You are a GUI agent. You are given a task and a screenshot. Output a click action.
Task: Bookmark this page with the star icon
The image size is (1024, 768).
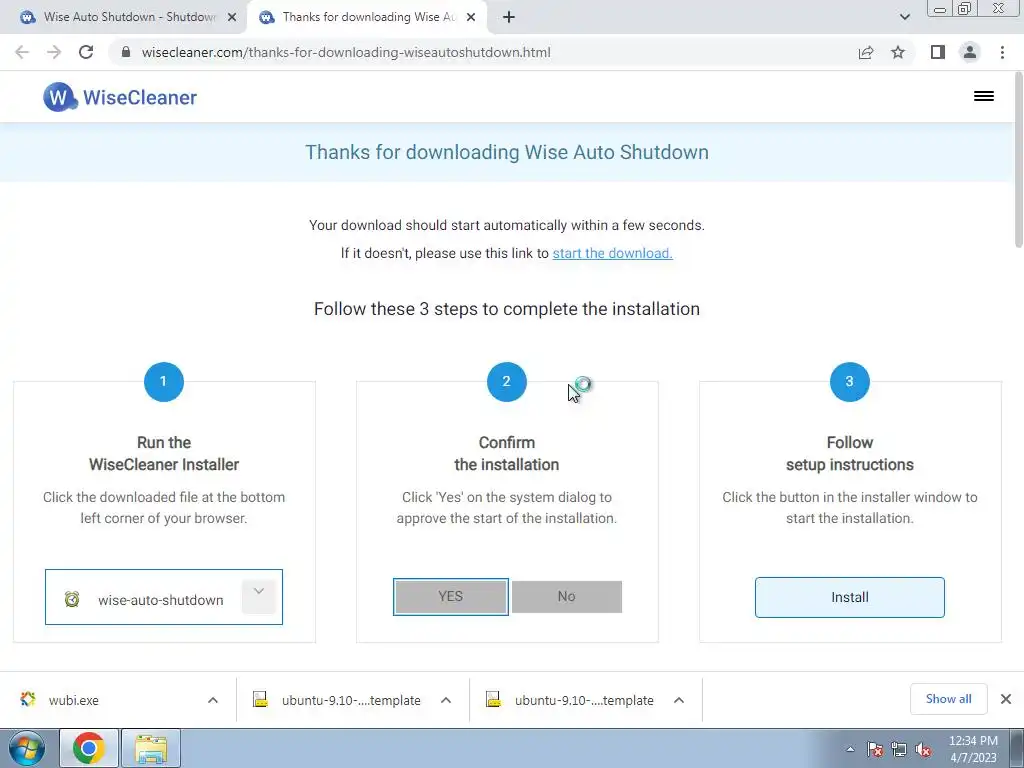click(898, 52)
